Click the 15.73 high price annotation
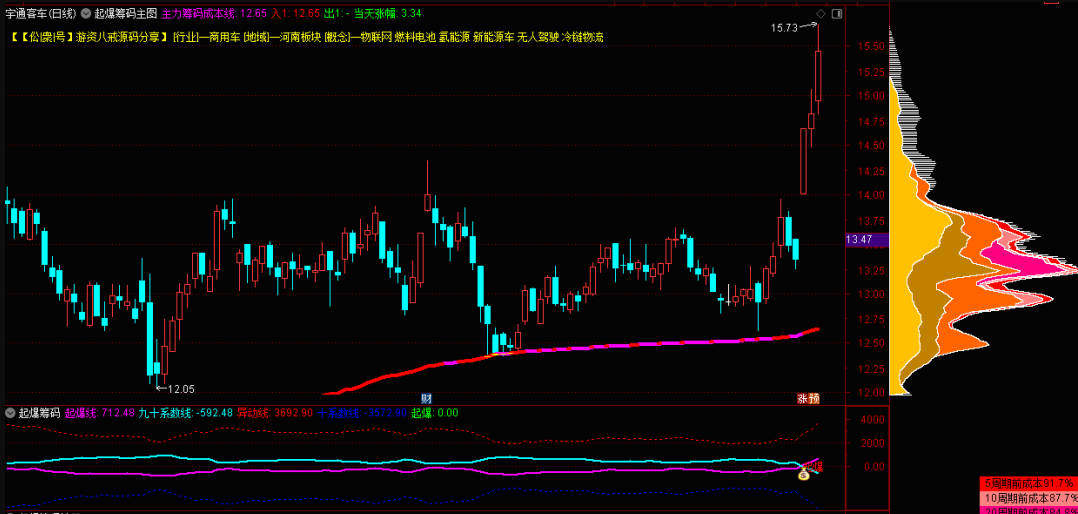Screen dimensions: 1078x514 point(783,27)
